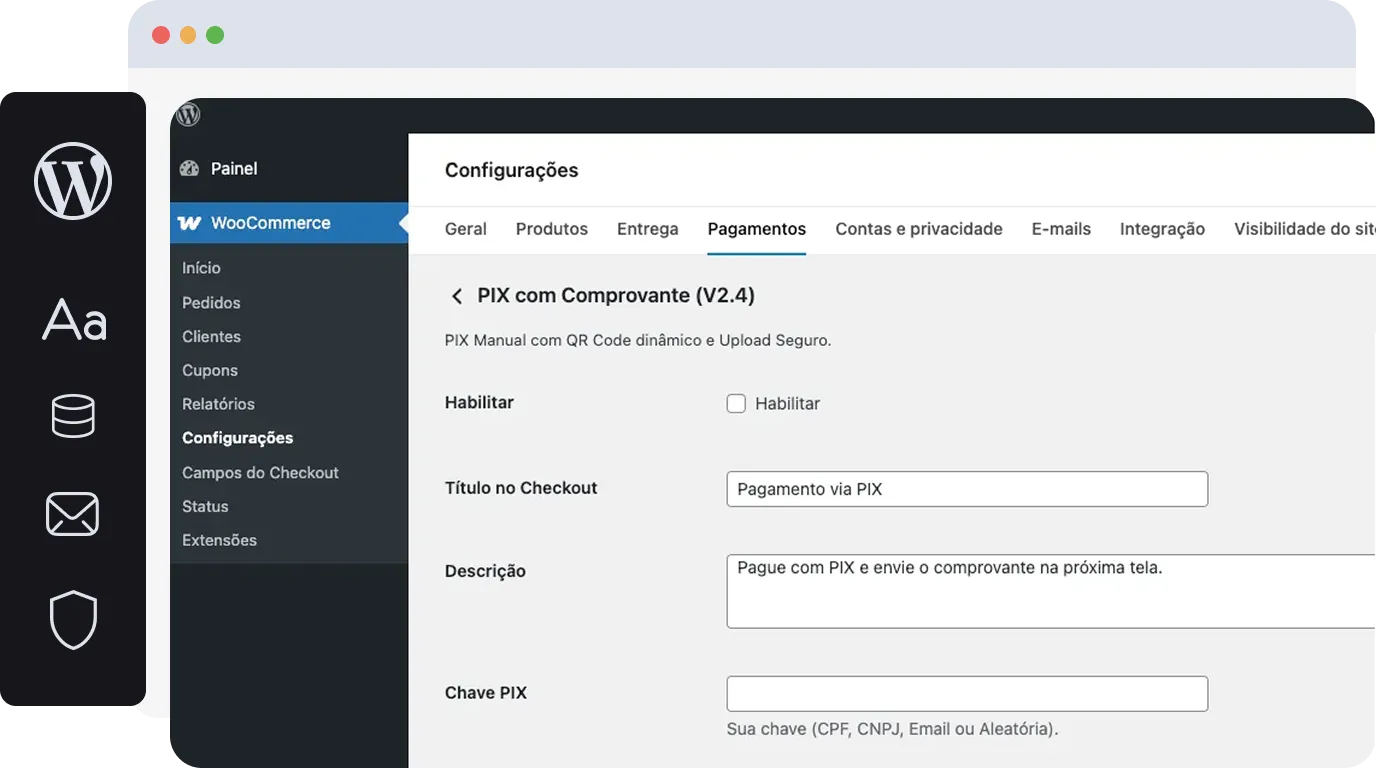The height and width of the screenshot is (768, 1376).
Task: Open the database cylinder icon
Action: point(73,416)
